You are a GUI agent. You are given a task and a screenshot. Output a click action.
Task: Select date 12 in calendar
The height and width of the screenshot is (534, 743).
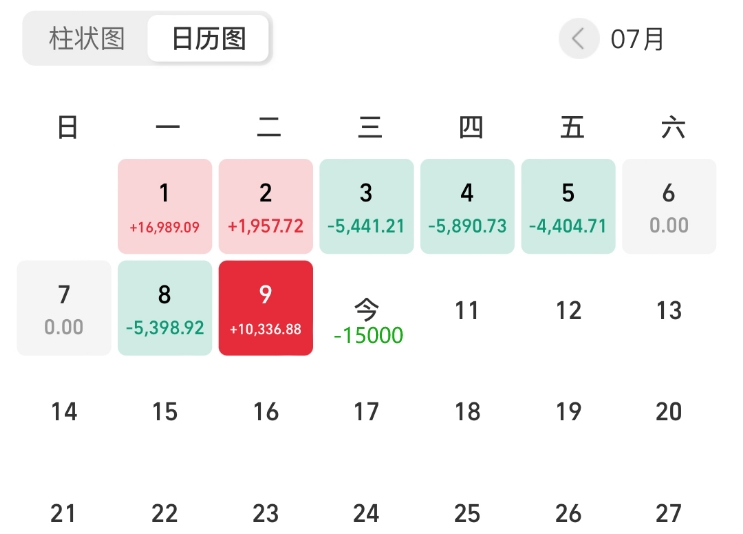coord(569,310)
